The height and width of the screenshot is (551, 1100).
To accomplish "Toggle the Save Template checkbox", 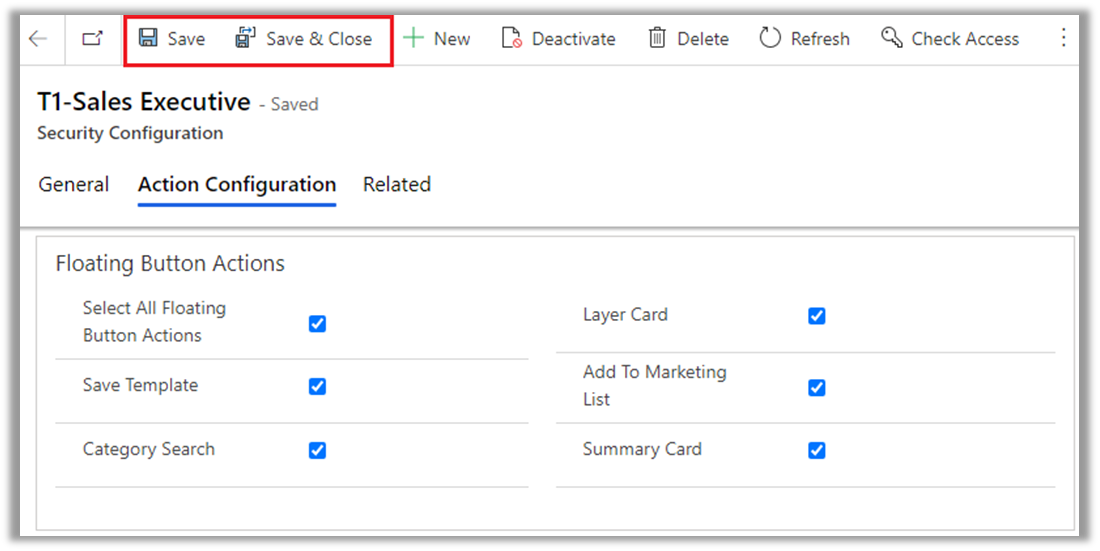I will pos(317,387).
